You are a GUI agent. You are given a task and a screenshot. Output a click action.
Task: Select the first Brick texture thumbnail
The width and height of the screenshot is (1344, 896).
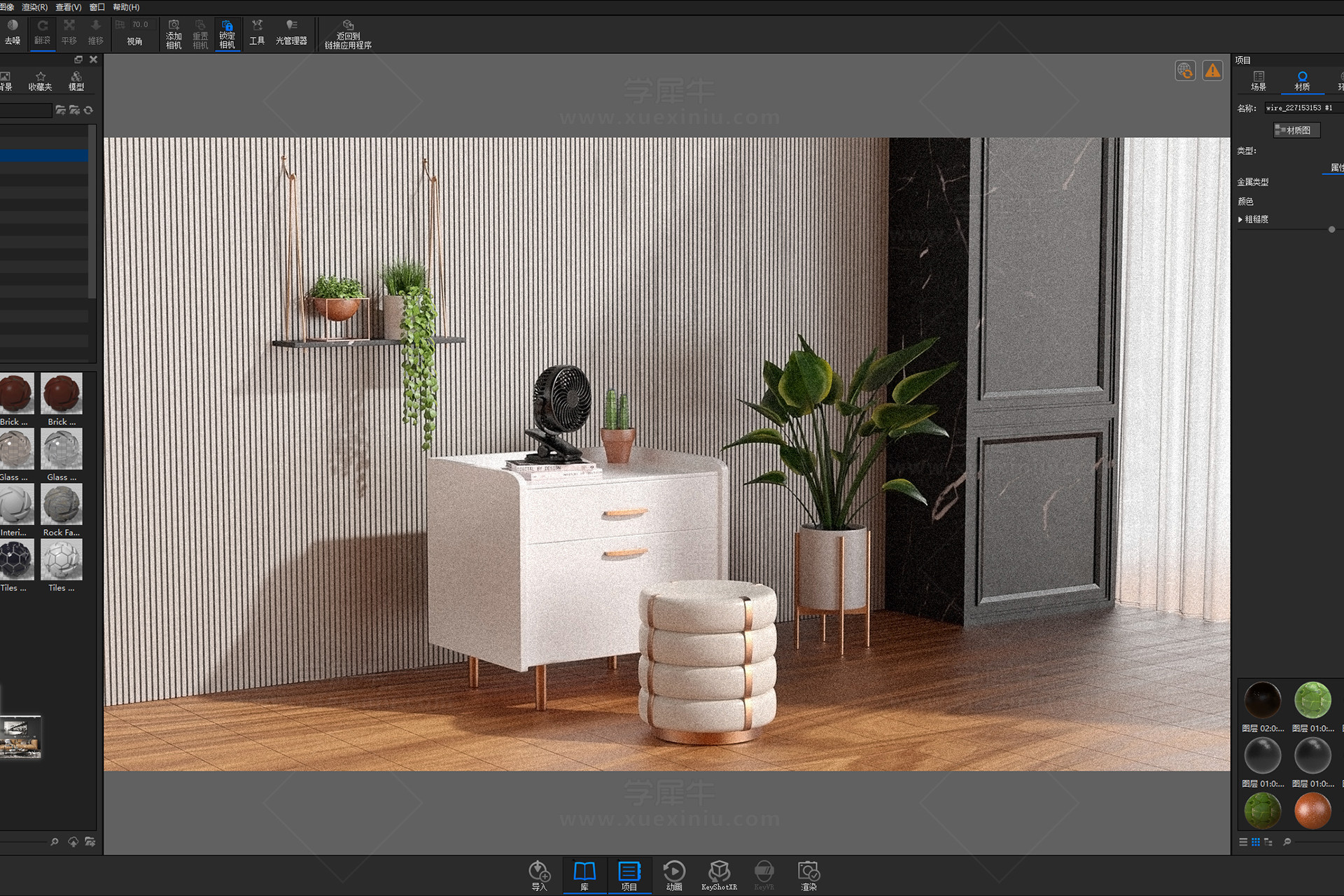coord(15,393)
